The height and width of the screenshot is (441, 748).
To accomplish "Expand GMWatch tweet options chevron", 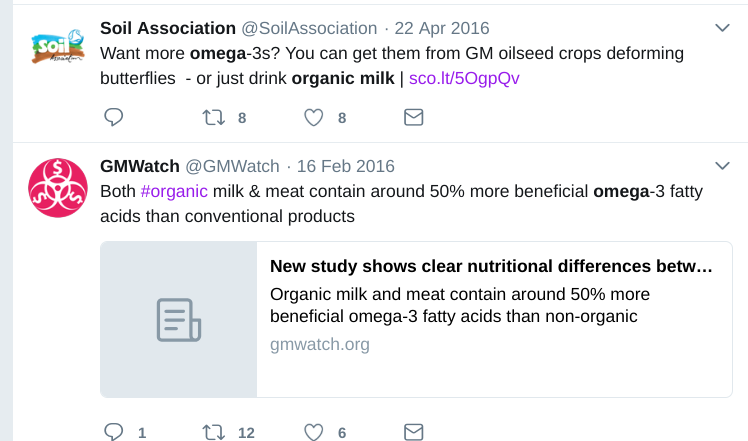I will click(x=723, y=165).
